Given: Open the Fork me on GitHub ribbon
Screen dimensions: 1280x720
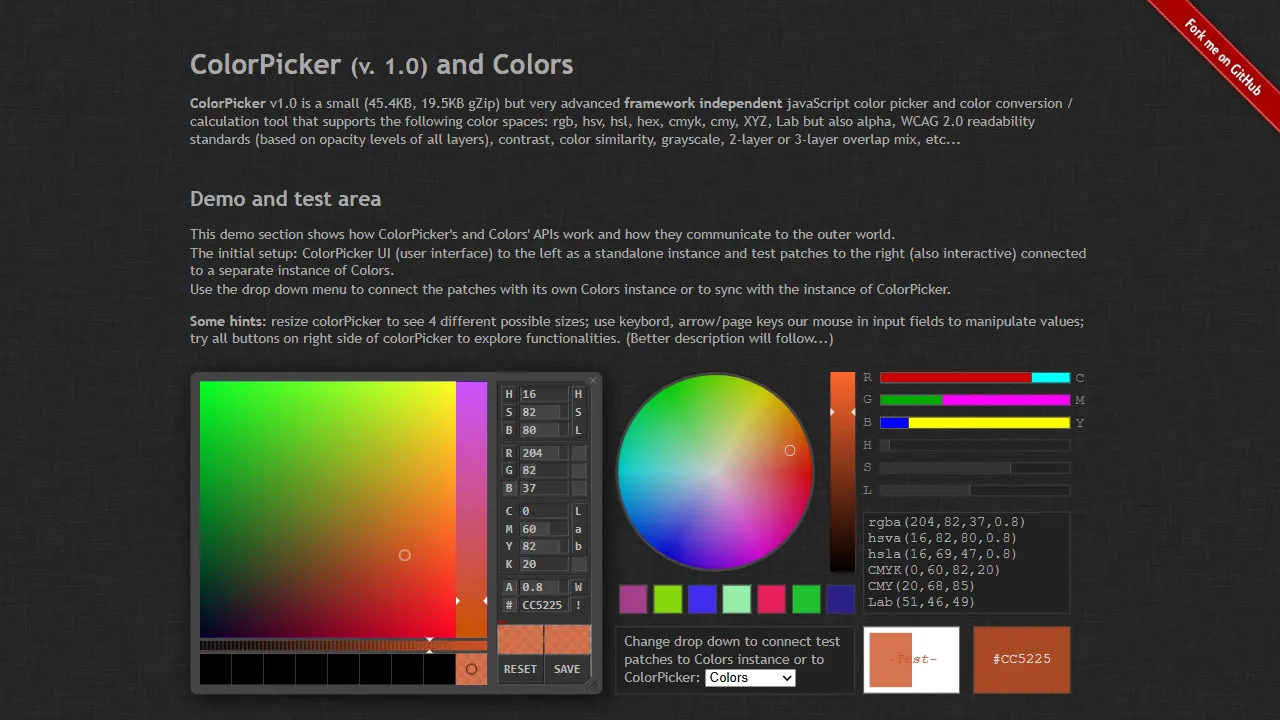Looking at the screenshot, I should point(1222,57).
